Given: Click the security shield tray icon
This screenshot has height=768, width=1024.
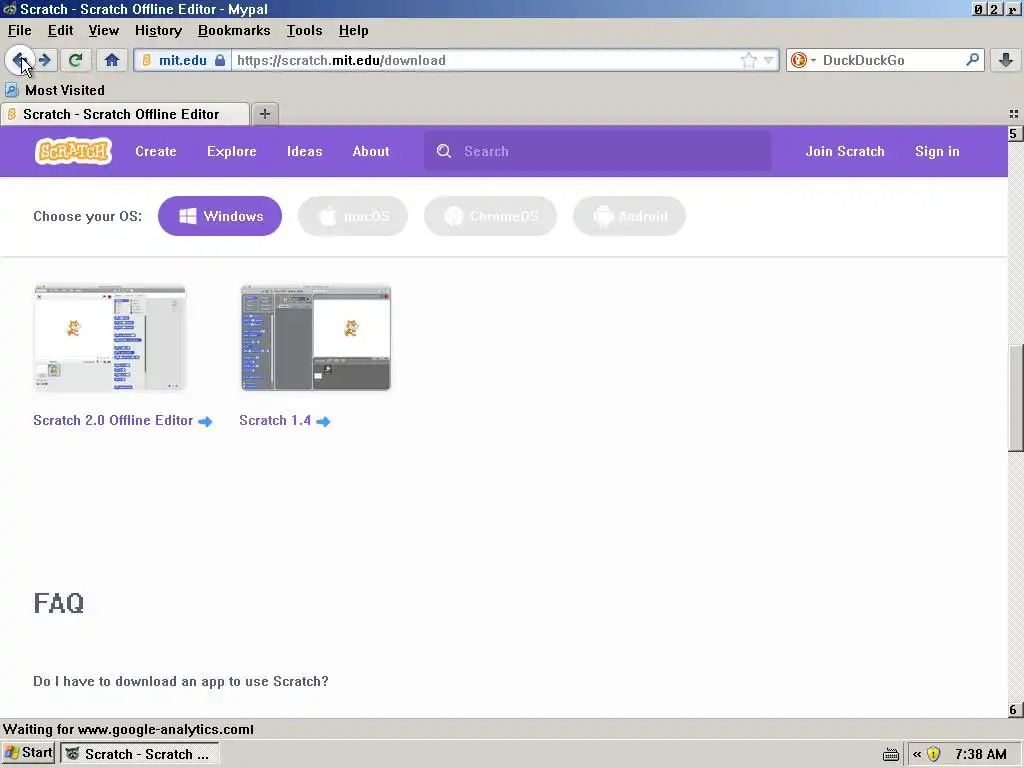Looking at the screenshot, I should (933, 754).
